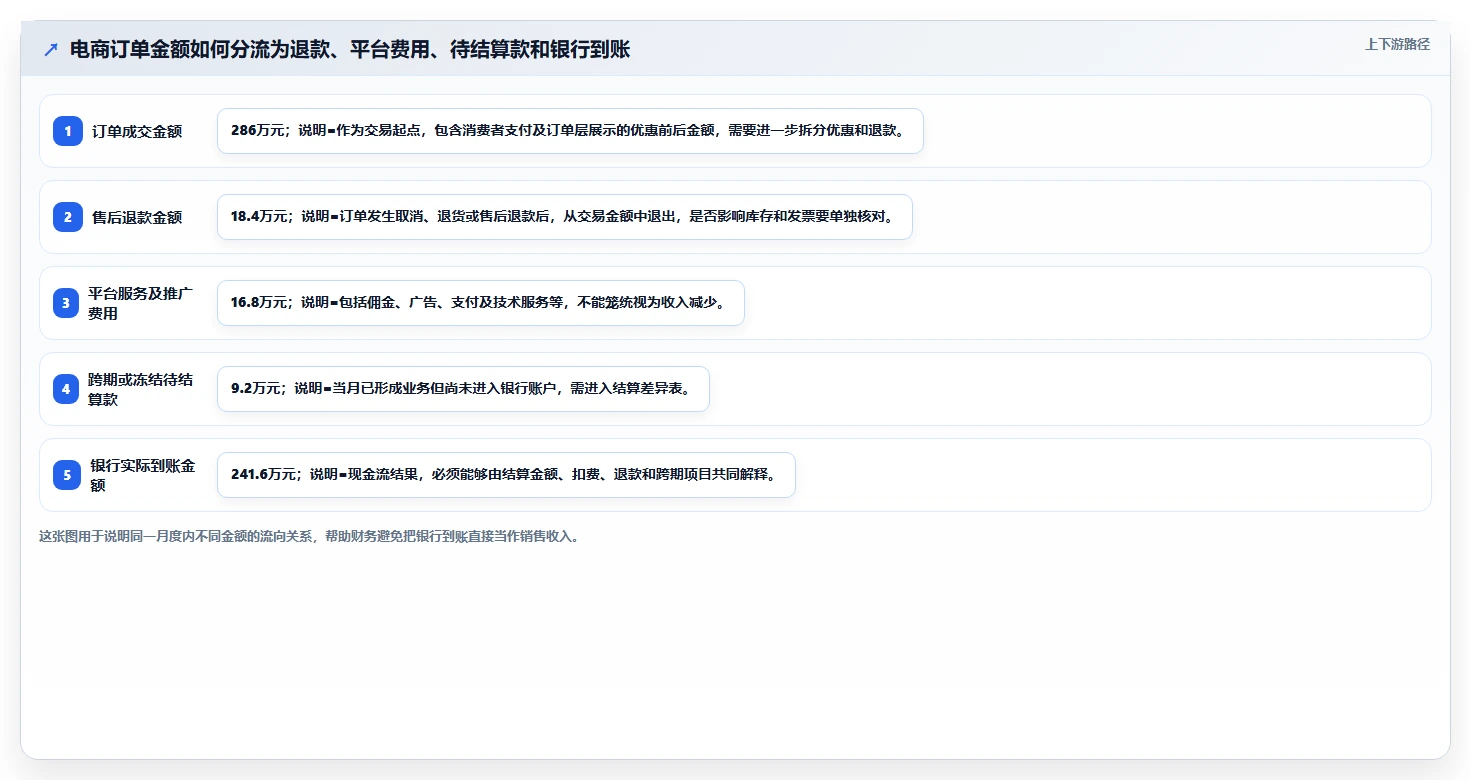
Task: Click the 银行实际到账金额 label
Action: tap(143, 475)
